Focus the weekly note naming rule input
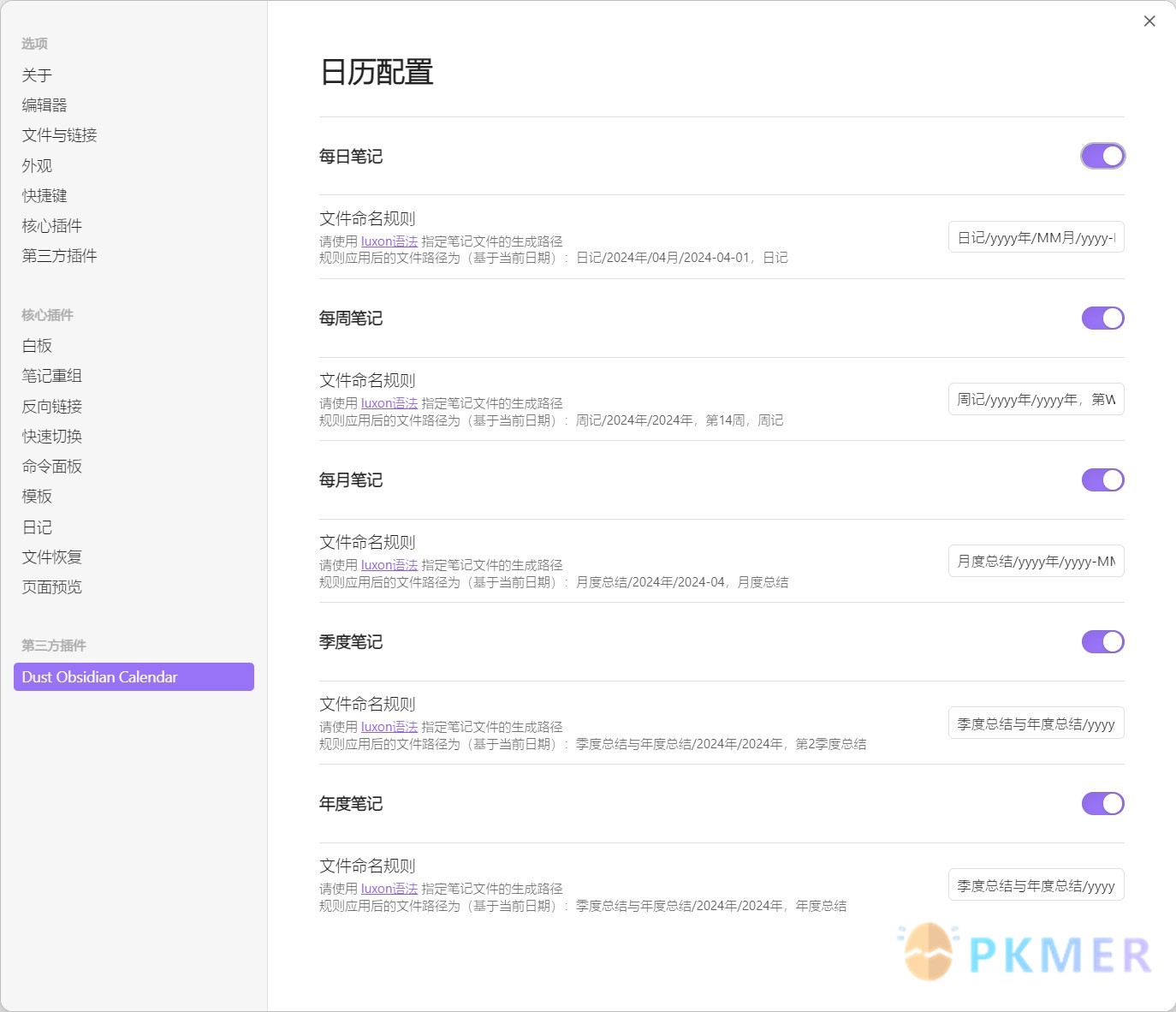This screenshot has width=1176, height=1012. click(x=1036, y=399)
